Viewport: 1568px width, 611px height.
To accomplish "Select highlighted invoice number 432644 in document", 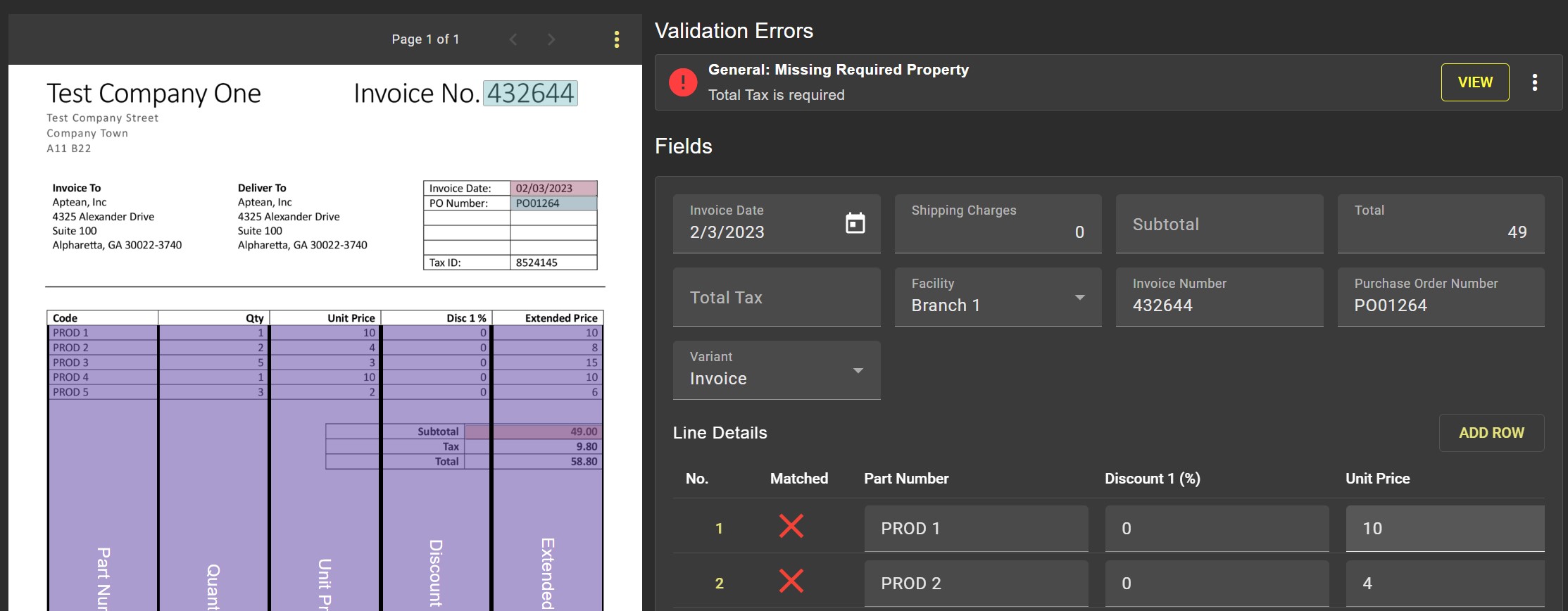I will pos(530,94).
